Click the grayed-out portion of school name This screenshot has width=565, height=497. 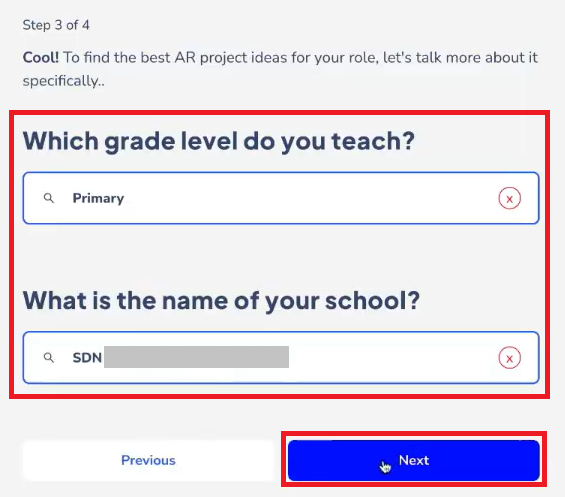pos(196,357)
